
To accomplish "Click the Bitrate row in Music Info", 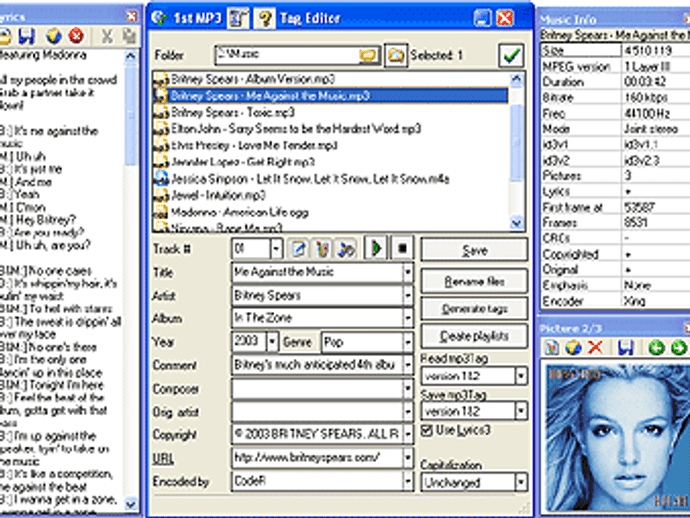I will [x=615, y=97].
